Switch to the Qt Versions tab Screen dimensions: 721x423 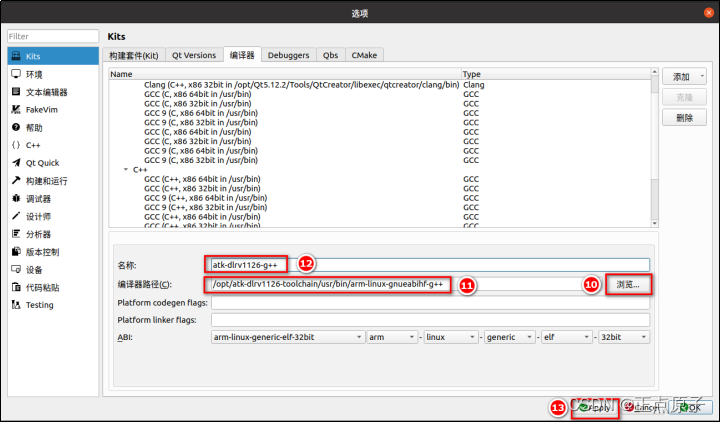[x=194, y=55]
